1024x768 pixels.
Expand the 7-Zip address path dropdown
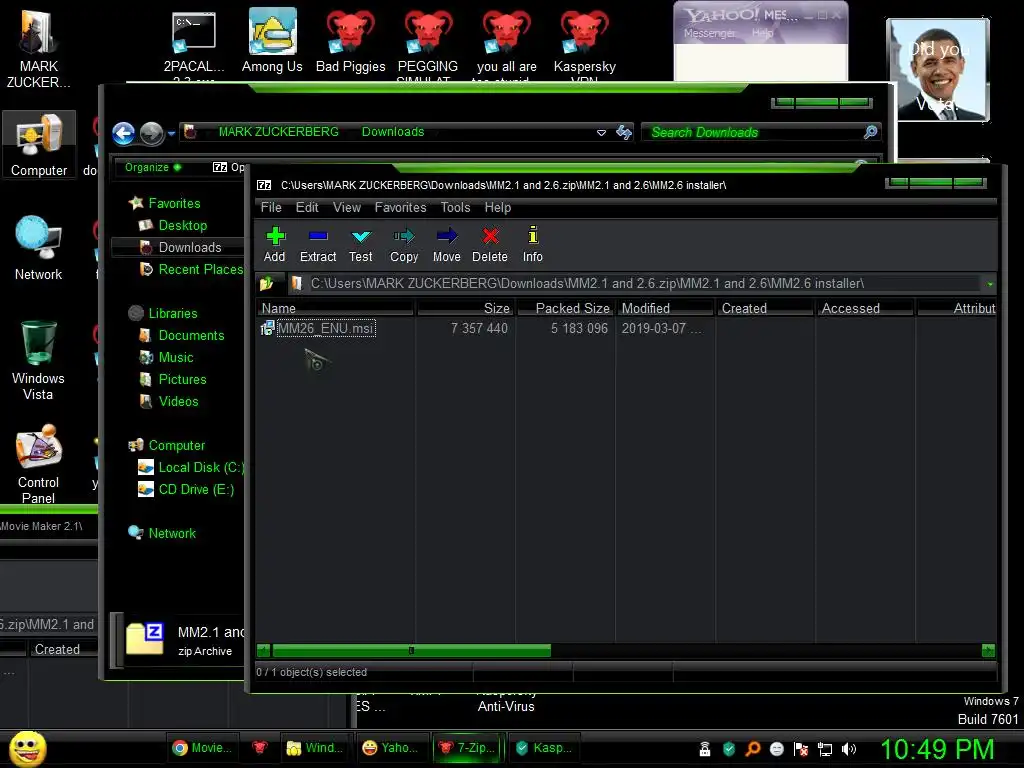[990, 284]
